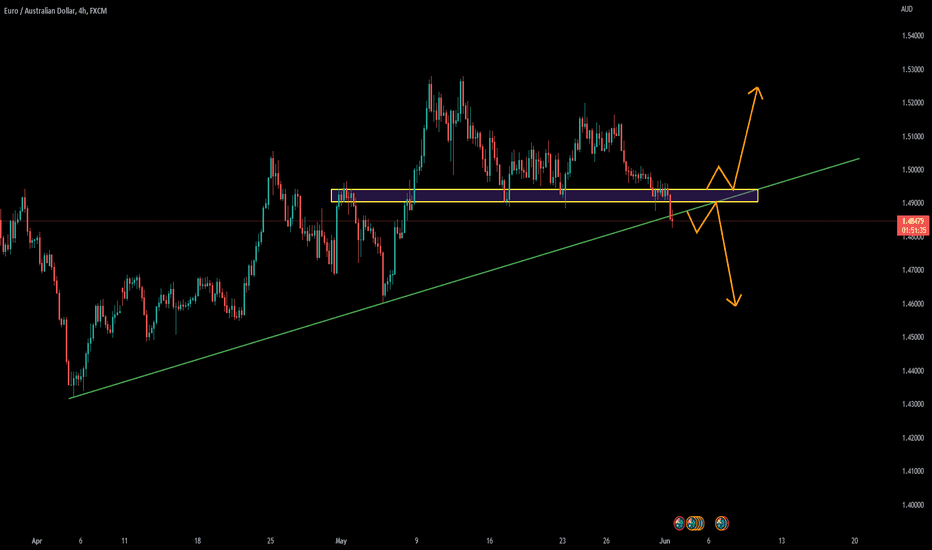Click the 13 date label on time axis
932x550 pixels.
[782, 541]
